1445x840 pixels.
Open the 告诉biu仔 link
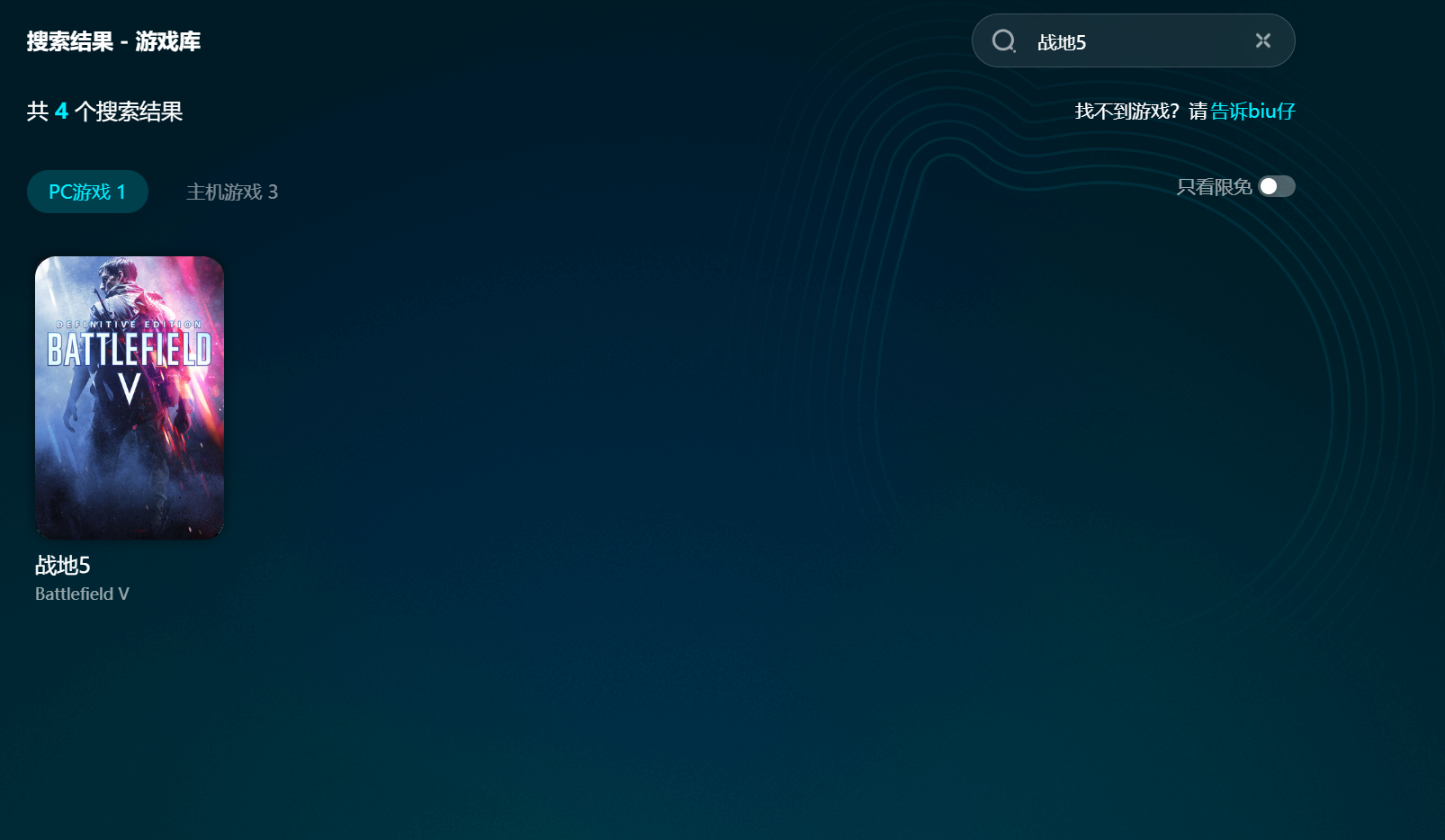[x=1252, y=112]
